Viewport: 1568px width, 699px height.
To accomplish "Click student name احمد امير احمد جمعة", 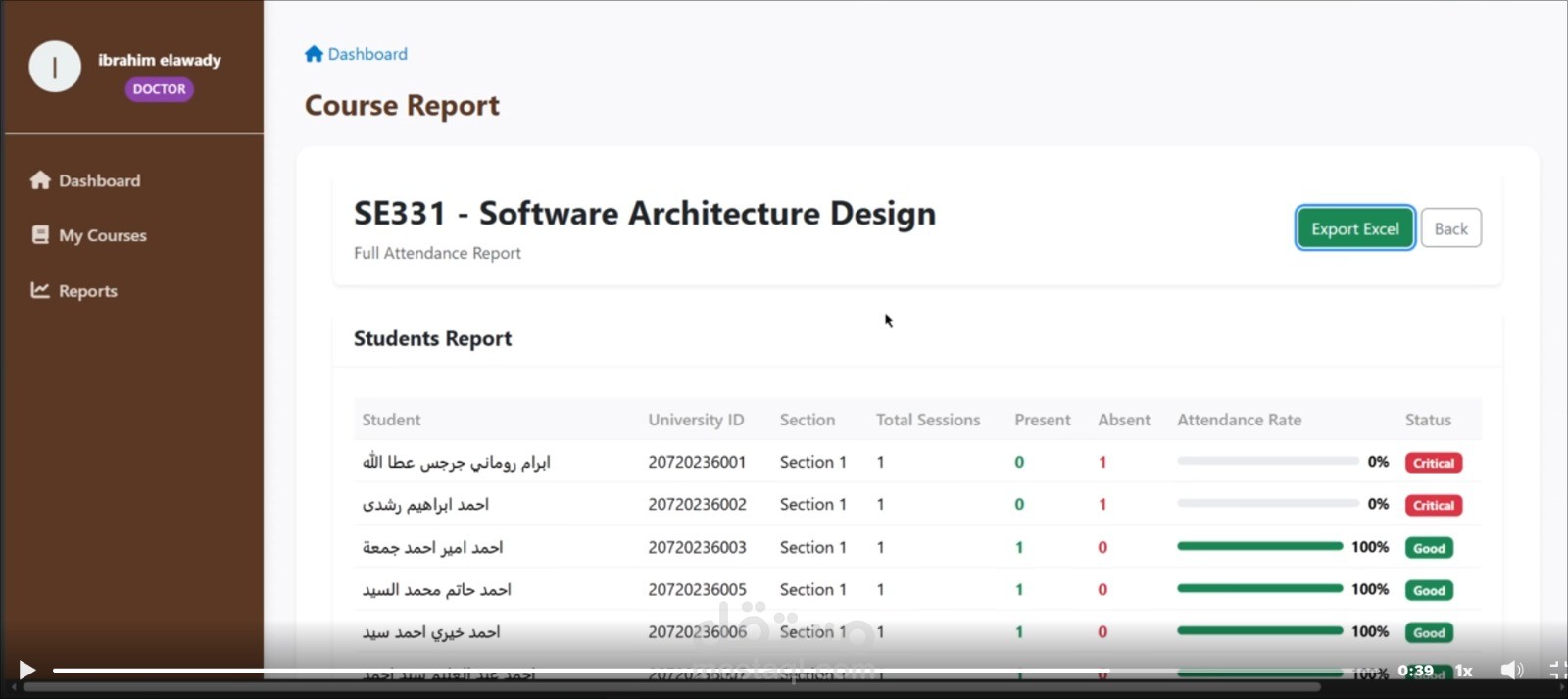I will (x=432, y=547).
